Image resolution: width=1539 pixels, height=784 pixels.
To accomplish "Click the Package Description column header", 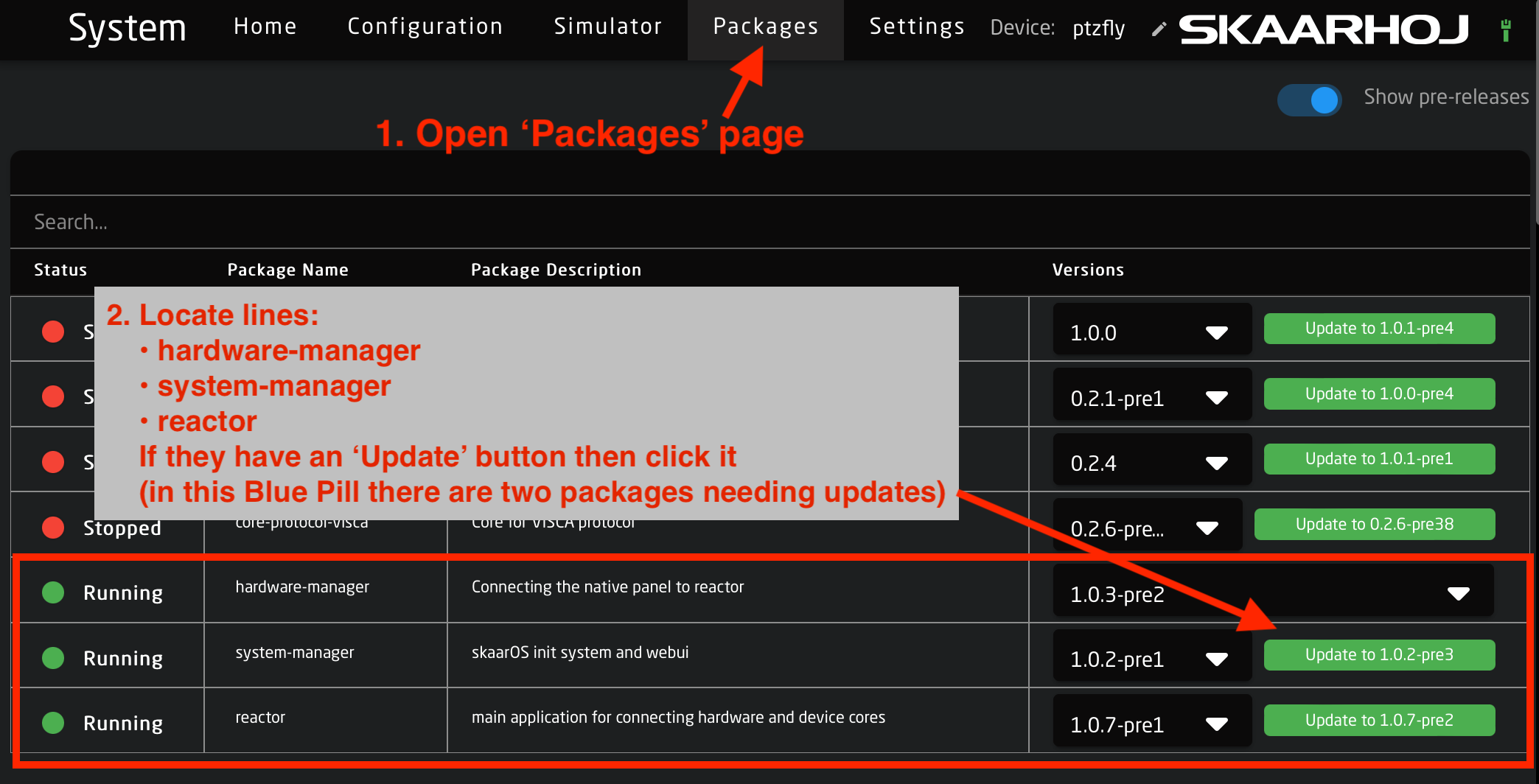I will pos(556,270).
